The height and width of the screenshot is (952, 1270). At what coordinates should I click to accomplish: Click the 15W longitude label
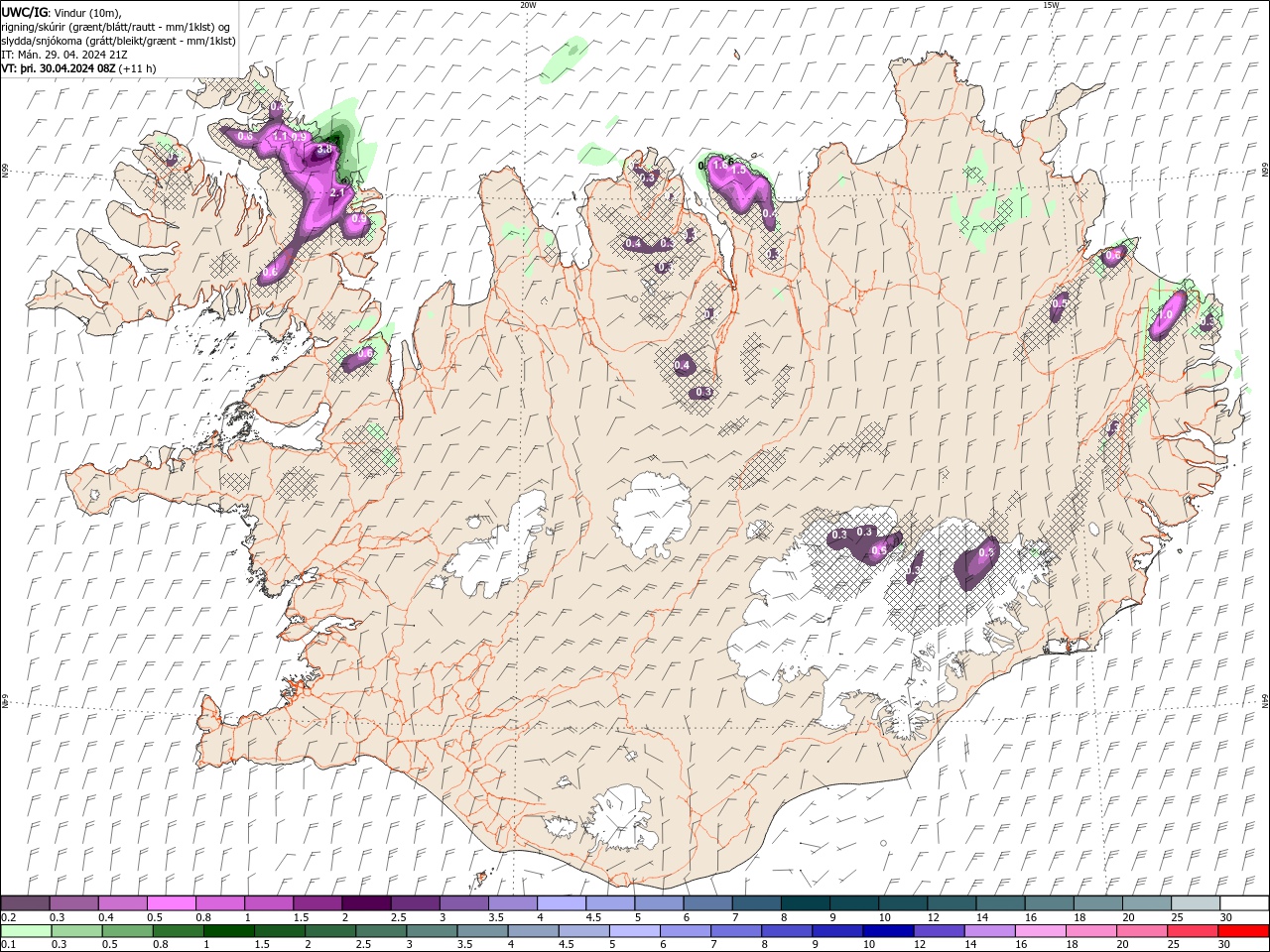[x=1051, y=5]
